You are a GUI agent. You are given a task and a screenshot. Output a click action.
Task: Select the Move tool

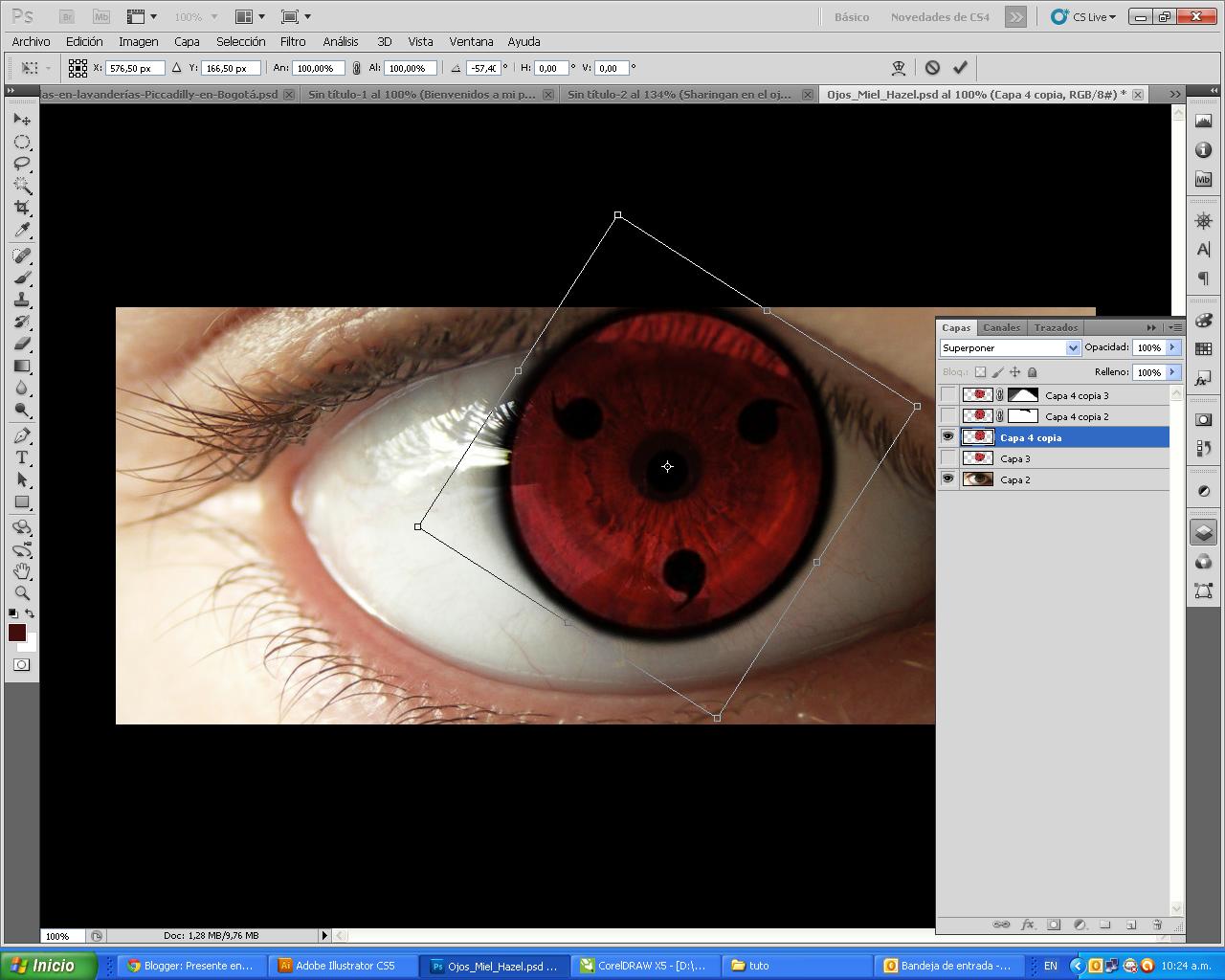coord(22,120)
